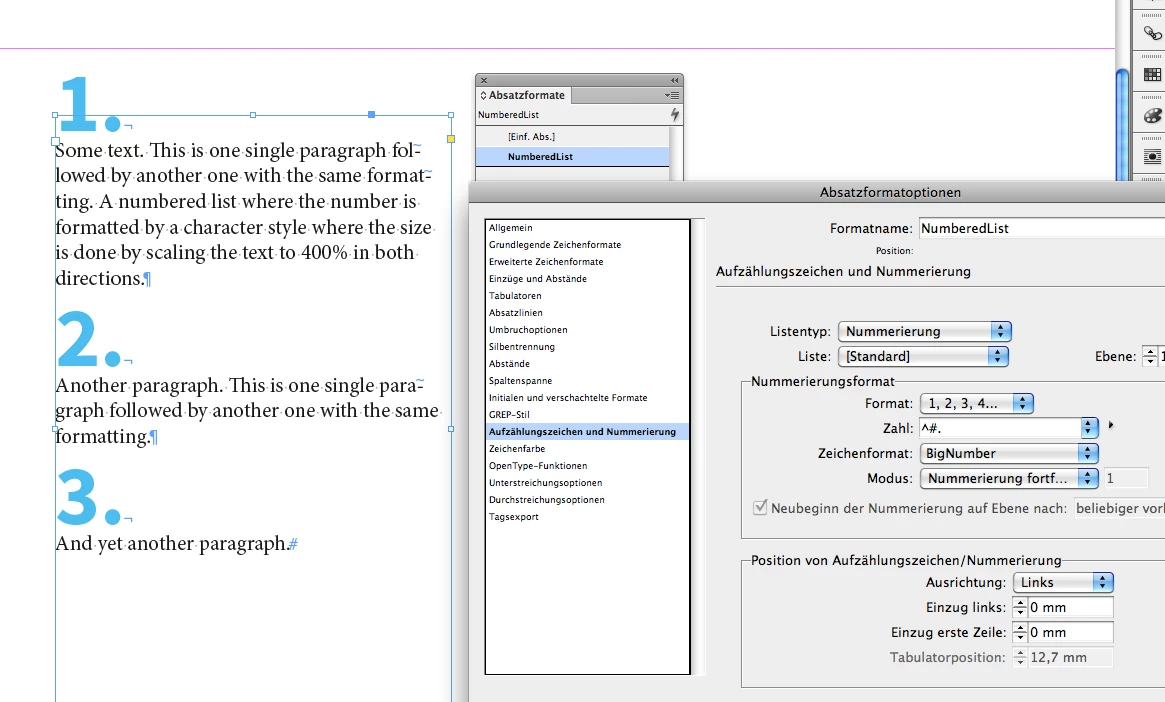Click the Zahl text field

[999, 428]
